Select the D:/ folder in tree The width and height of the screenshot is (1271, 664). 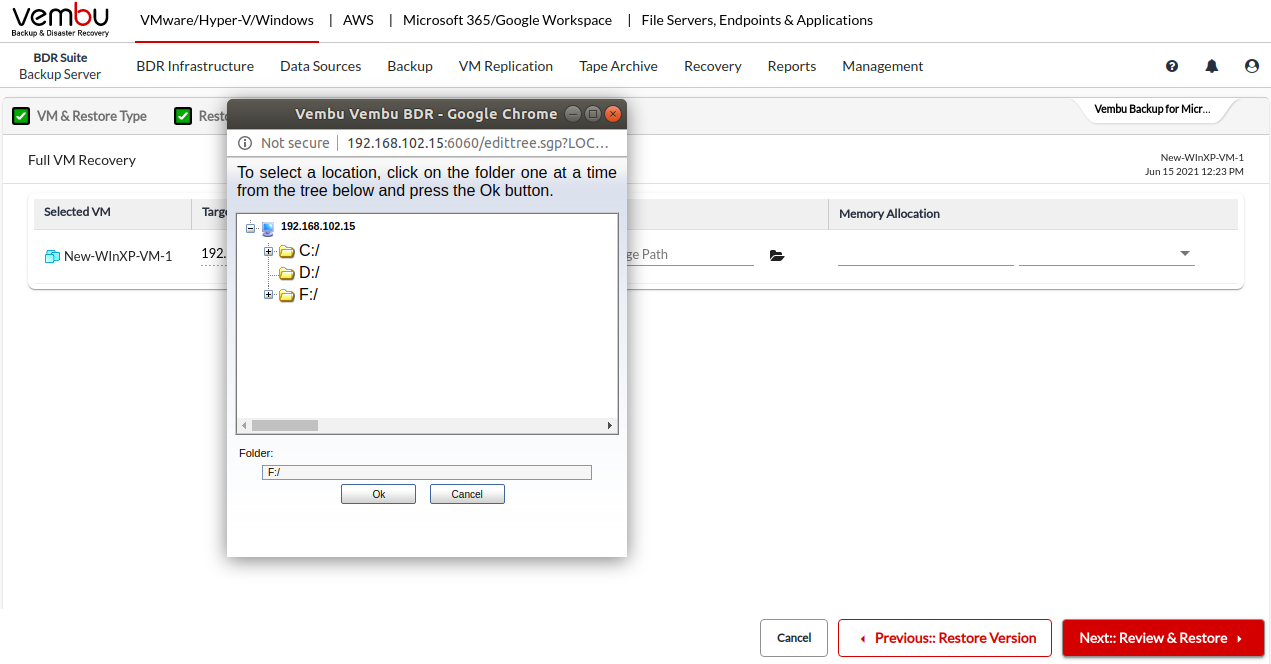(308, 273)
